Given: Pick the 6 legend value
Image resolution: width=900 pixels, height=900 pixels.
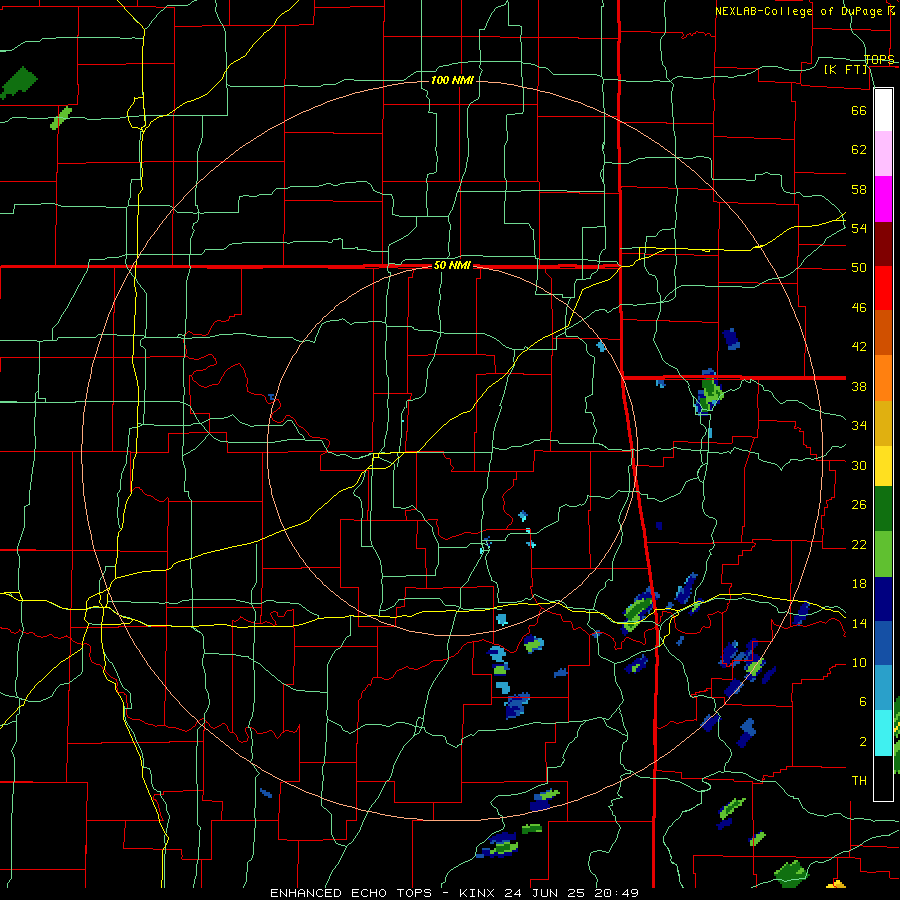Looking at the screenshot, I should (x=862, y=702).
